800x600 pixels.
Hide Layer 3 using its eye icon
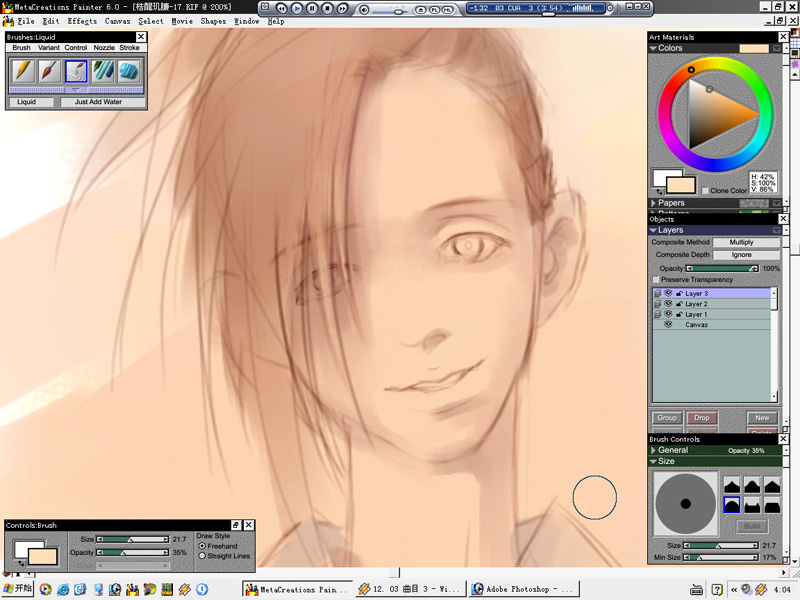click(x=668, y=293)
